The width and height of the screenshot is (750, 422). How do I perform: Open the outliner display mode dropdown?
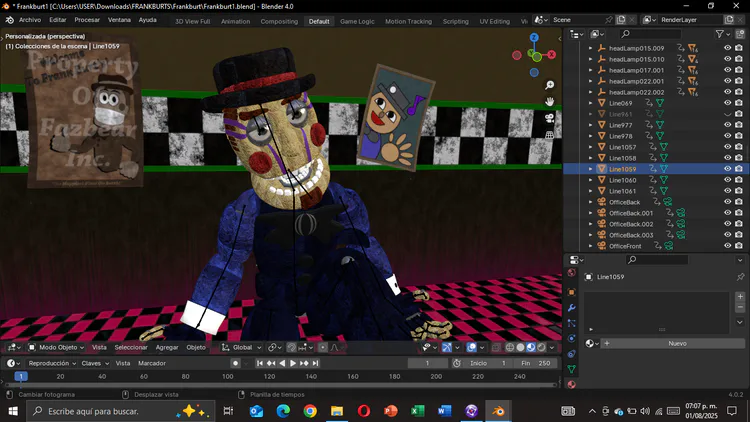[597, 34]
